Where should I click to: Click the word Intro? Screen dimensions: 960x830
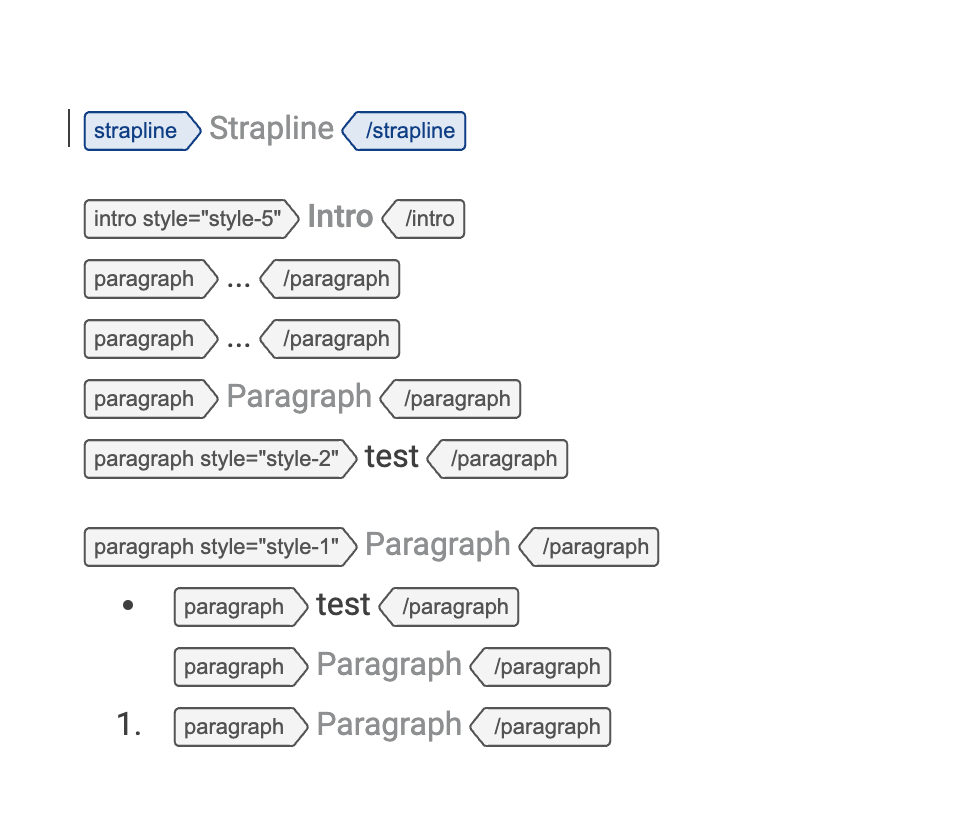340,217
